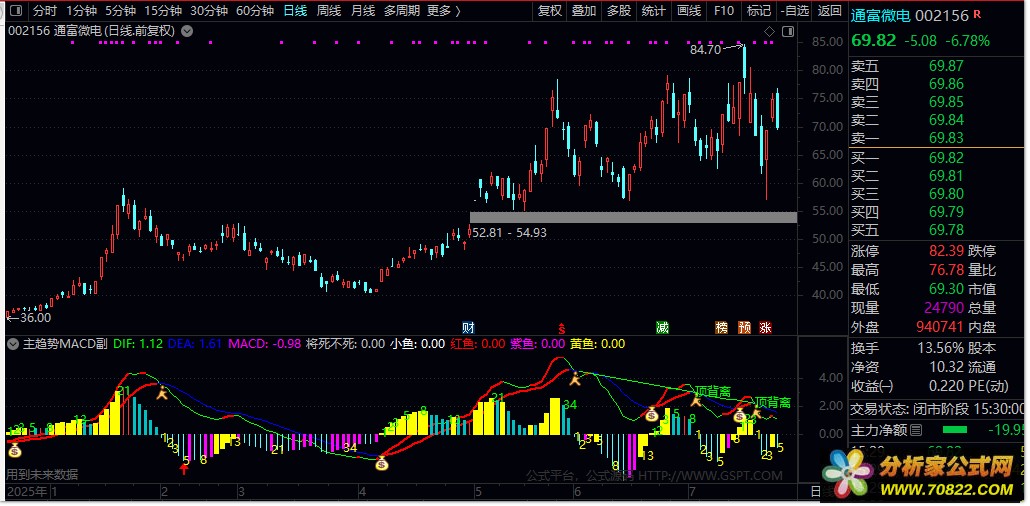Click the 交易状态 trading status line
The width and height of the screenshot is (1030, 506).
(x=938, y=409)
